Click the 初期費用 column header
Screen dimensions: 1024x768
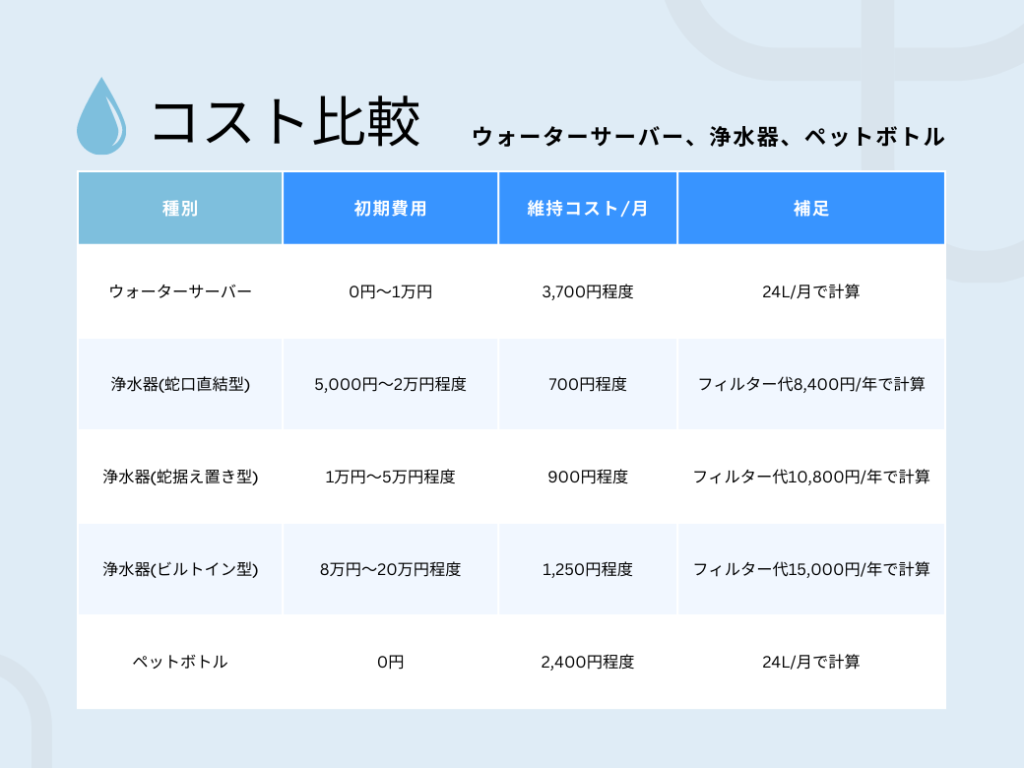391,208
